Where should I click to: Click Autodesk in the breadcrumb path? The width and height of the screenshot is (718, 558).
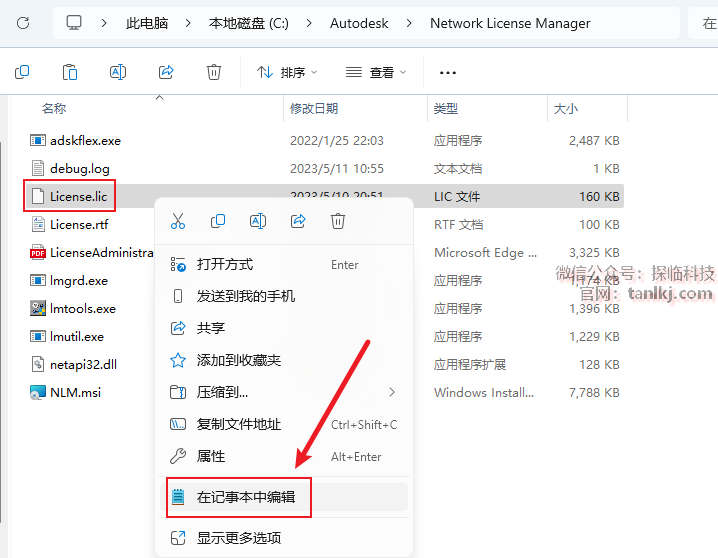(359, 23)
